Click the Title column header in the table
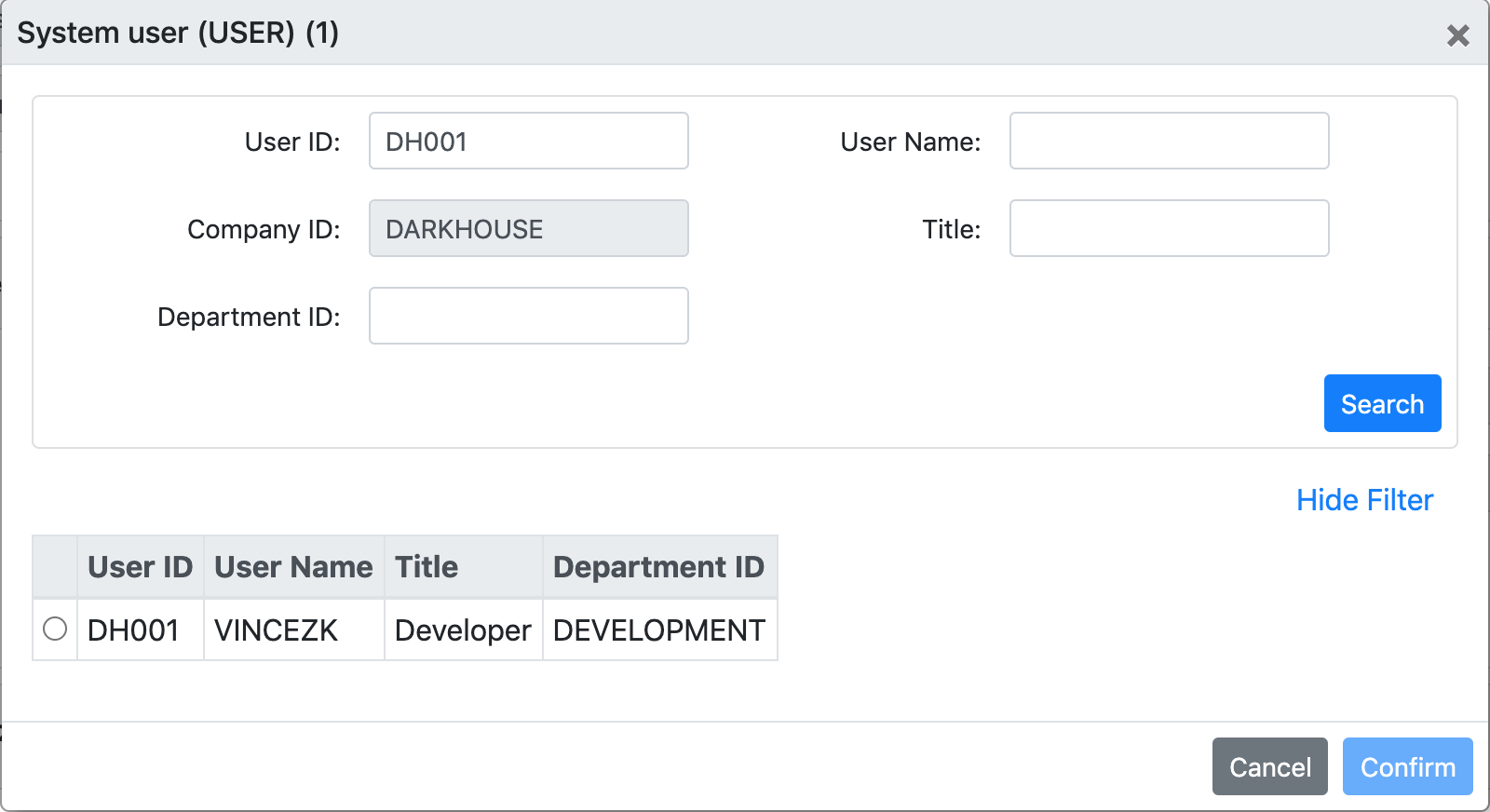Viewport: 1490px width, 812px height. (x=427, y=566)
